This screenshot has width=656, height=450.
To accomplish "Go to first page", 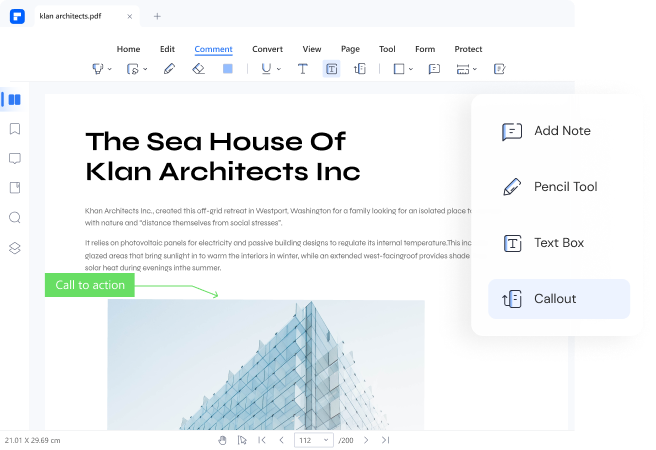I will tap(262, 440).
